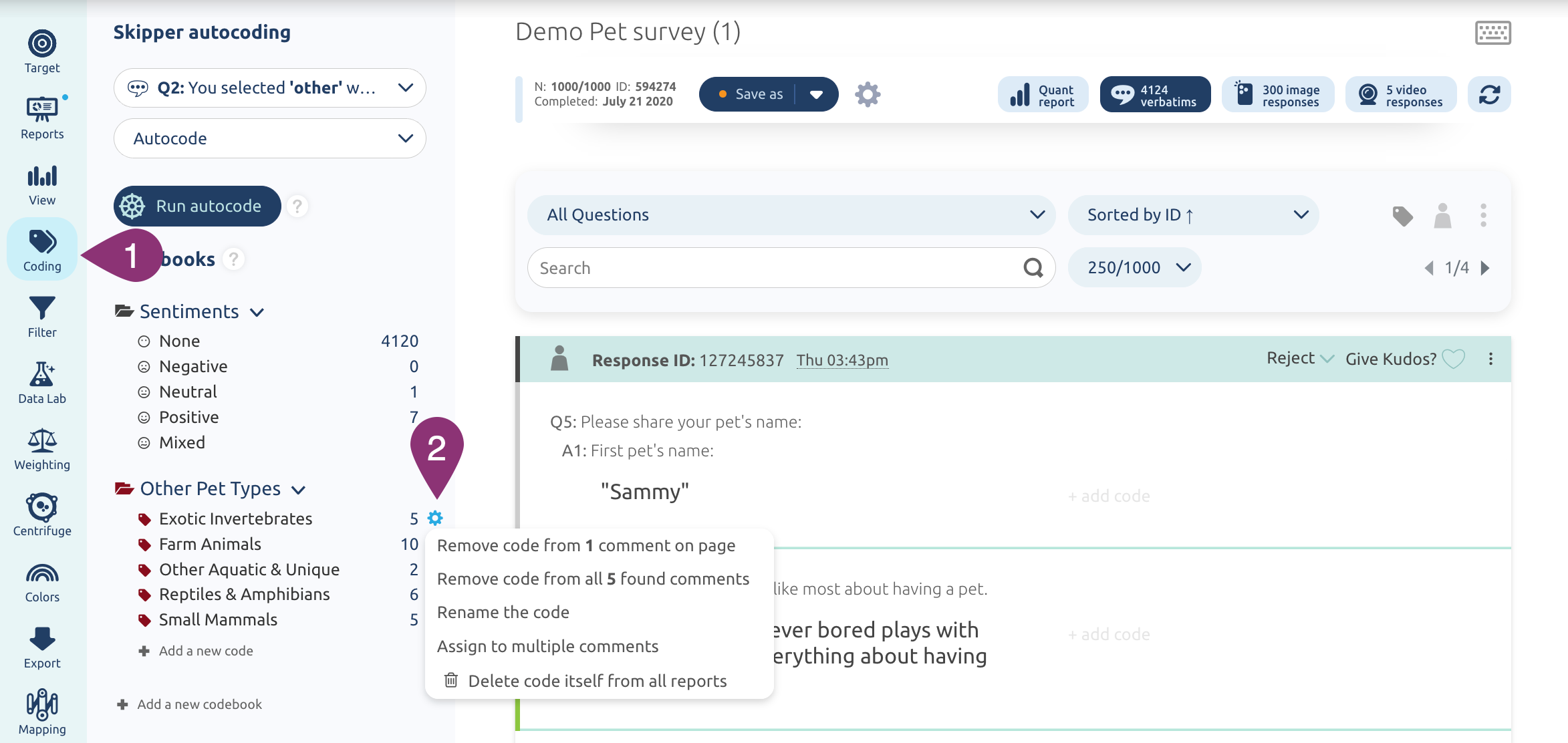The width and height of the screenshot is (1568, 743).
Task: Choose Remove code from all 5 found comments
Action: point(594,579)
